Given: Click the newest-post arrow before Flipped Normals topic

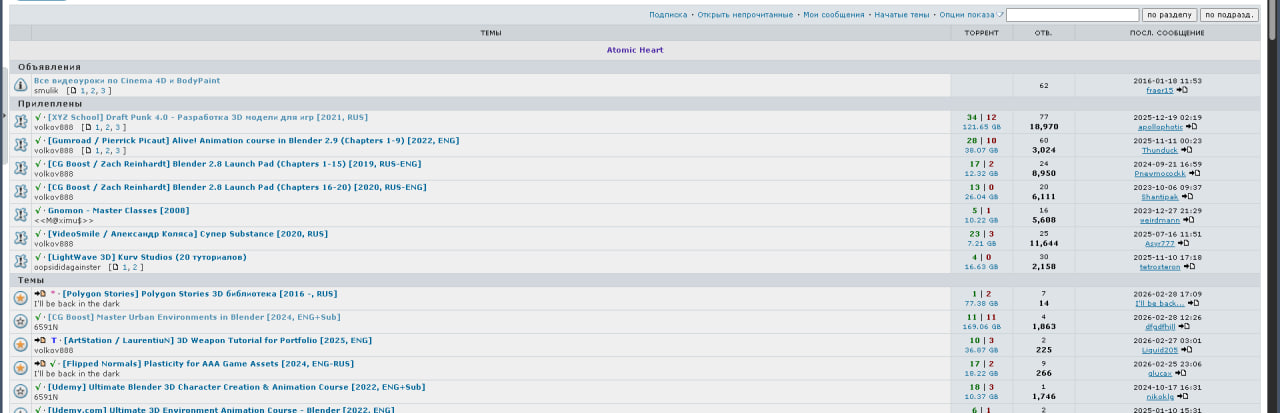Looking at the screenshot, I should coord(39,364).
